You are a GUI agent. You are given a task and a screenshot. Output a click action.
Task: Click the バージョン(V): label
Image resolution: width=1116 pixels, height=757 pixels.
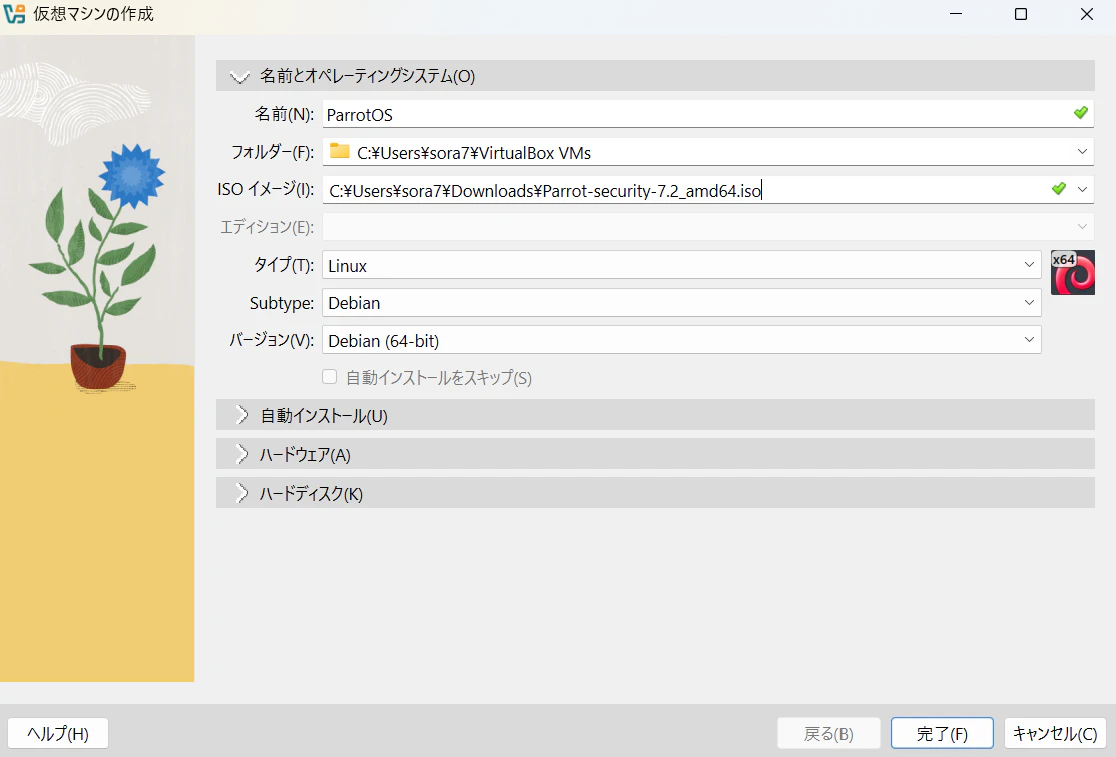click(271, 340)
